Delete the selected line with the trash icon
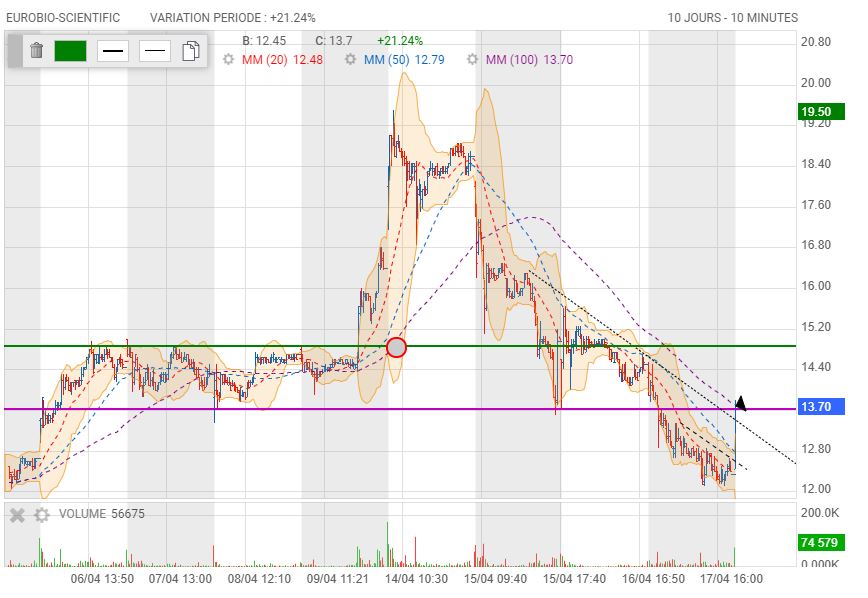 37,50
